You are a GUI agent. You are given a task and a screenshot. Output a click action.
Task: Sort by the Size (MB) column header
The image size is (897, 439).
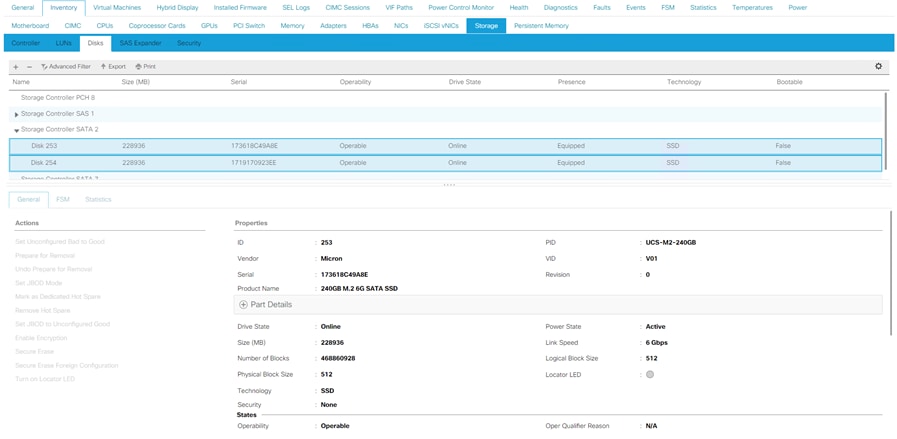pos(136,82)
